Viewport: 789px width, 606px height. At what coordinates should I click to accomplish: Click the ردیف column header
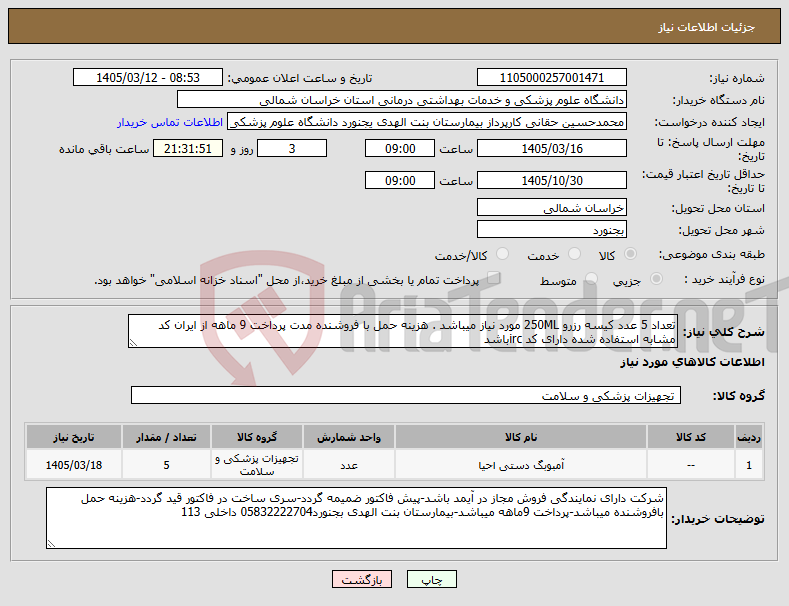click(749, 437)
